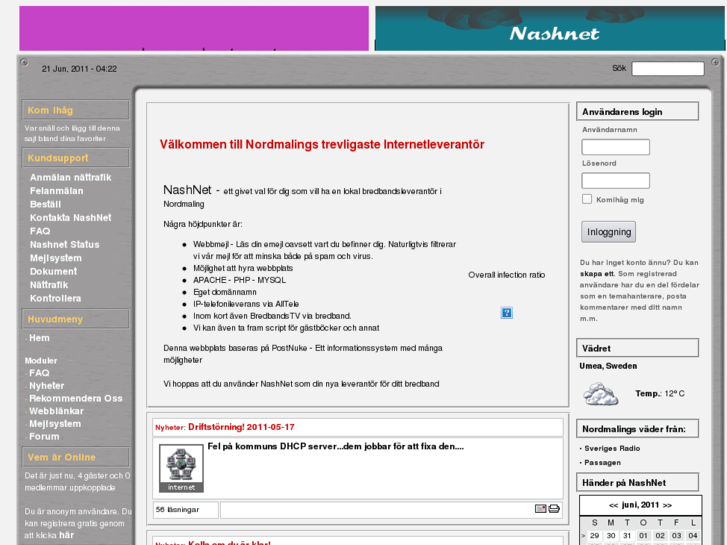The width and height of the screenshot is (727, 545).
Task: Click the cloudy weather icon
Action: (x=600, y=394)
